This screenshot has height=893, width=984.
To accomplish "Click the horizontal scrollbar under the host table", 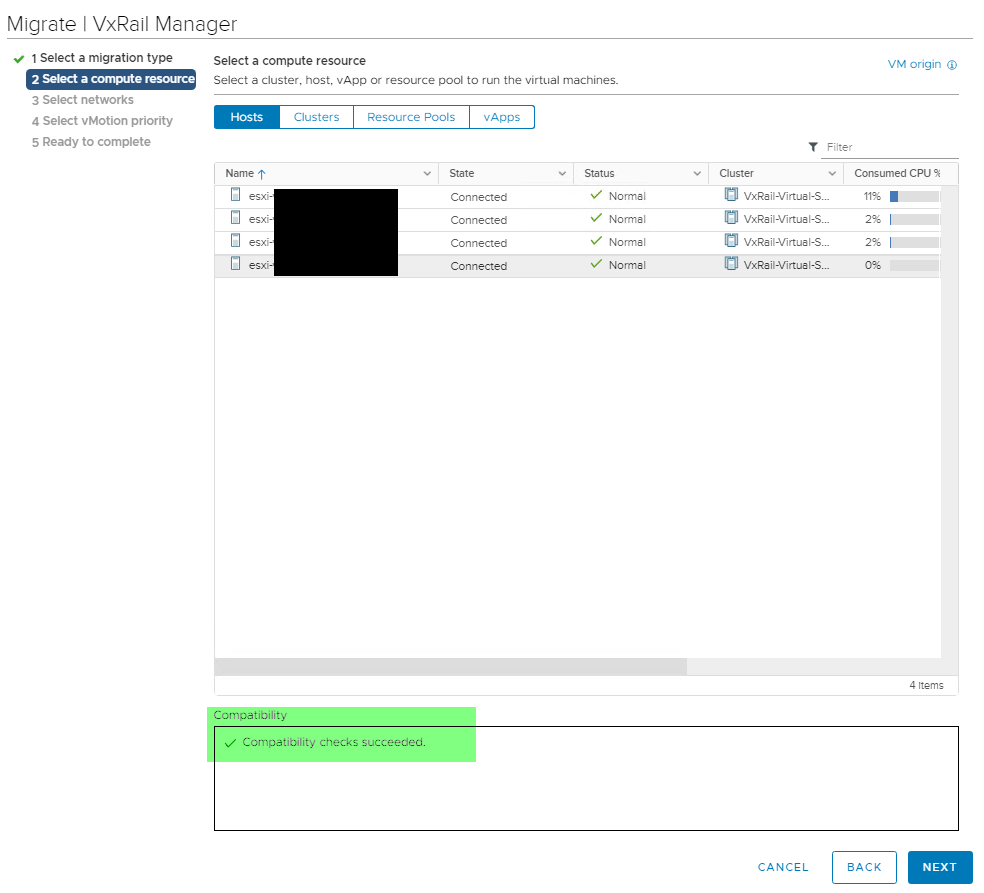I will coord(451,666).
